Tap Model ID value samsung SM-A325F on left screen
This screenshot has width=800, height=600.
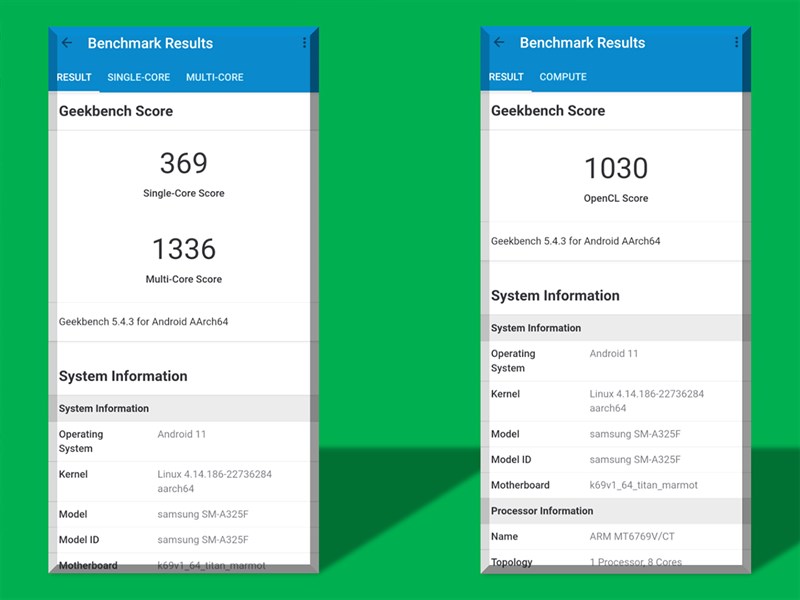[x=203, y=540]
